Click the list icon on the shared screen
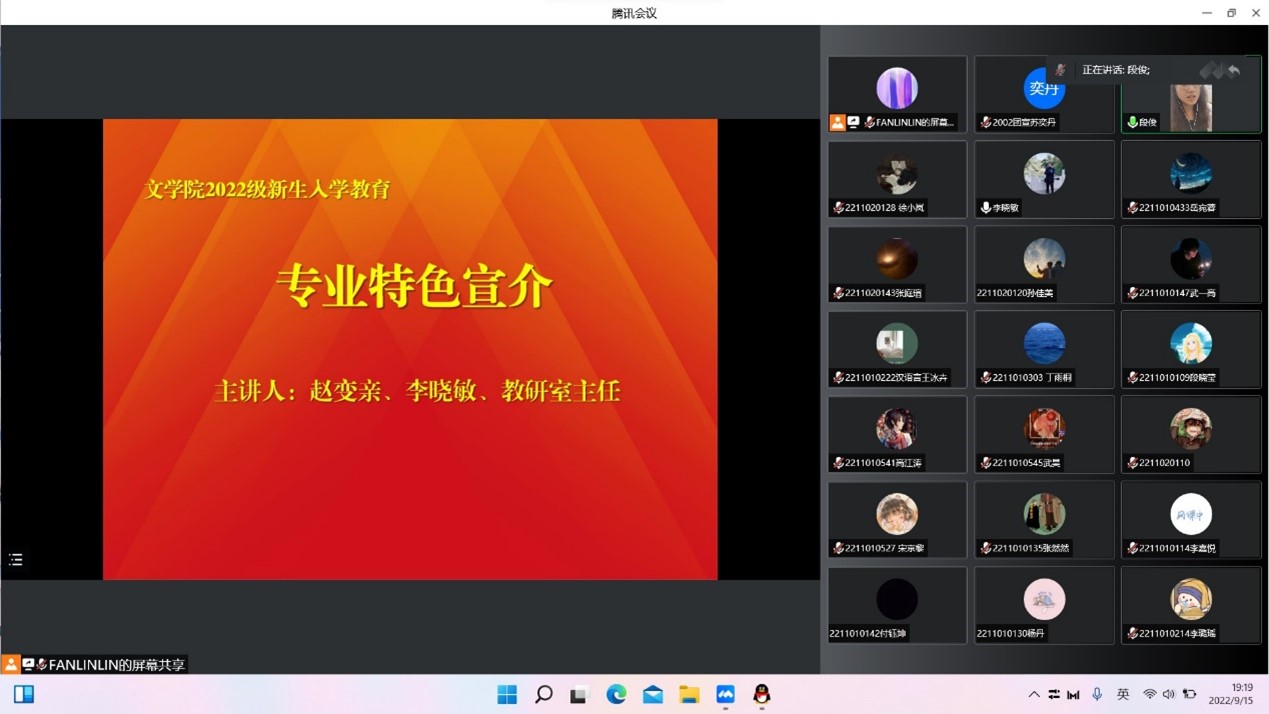 point(16,560)
